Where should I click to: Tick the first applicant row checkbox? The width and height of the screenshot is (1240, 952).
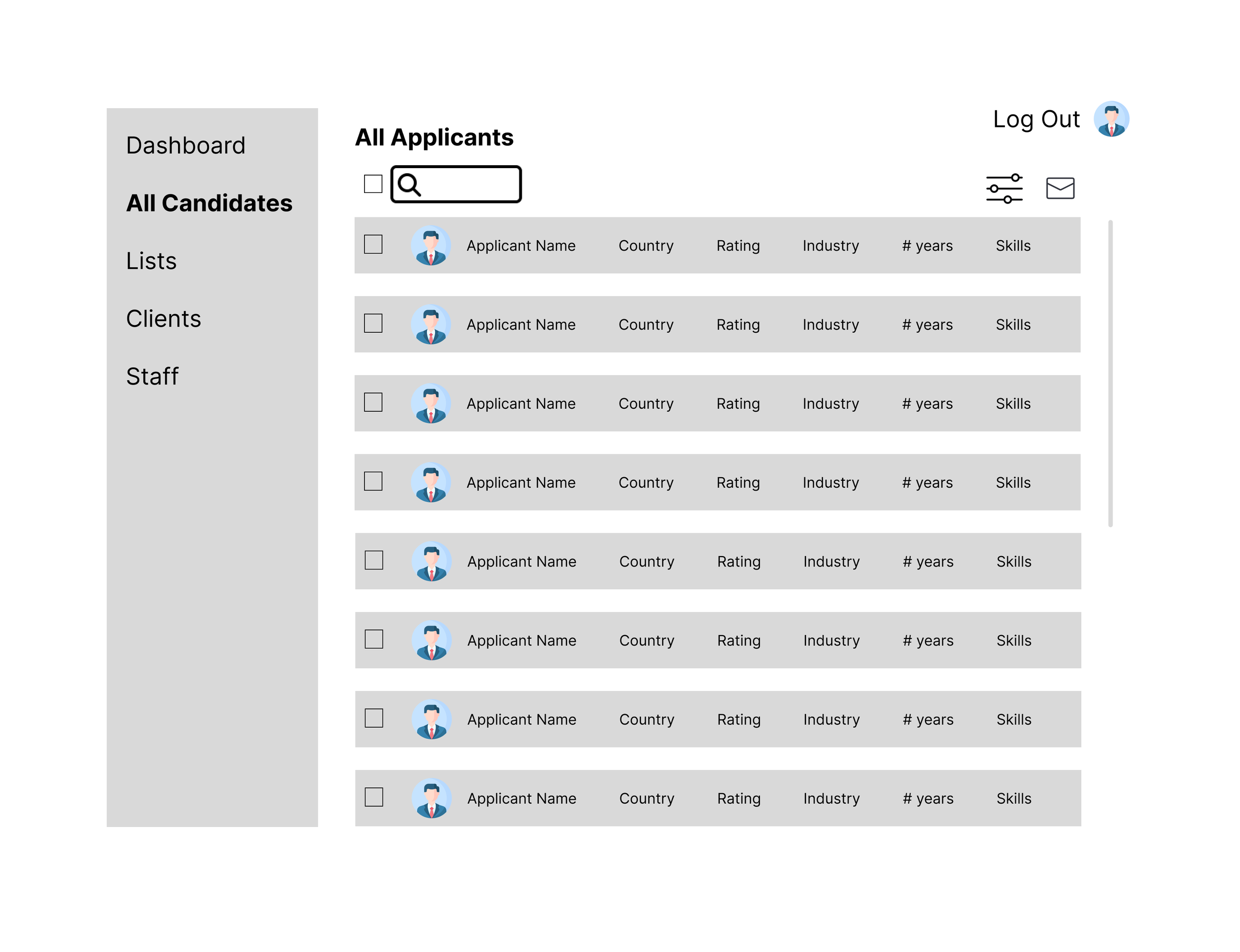372,244
